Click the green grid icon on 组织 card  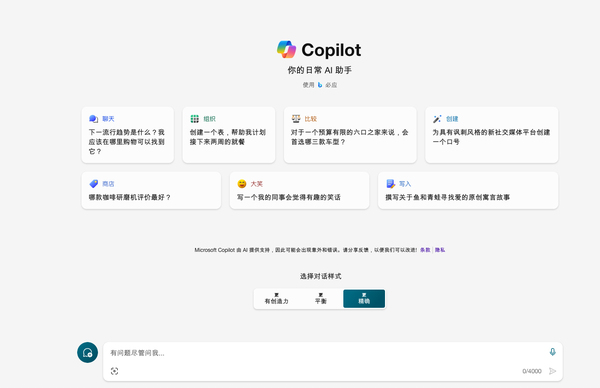[x=195, y=119]
